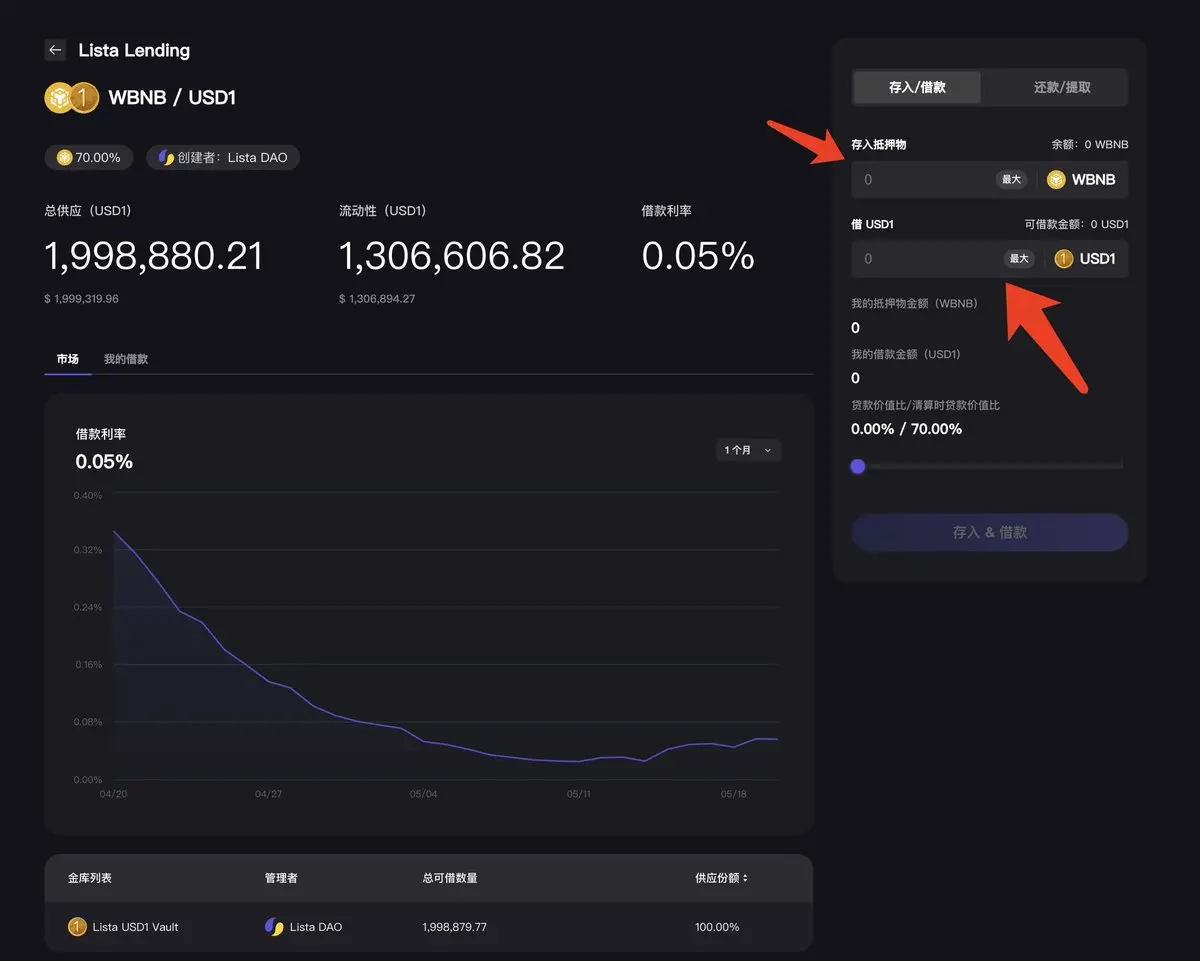1200x961 pixels.
Task: Click the 金库列表 column header
Action: pyautogui.click(x=90, y=878)
